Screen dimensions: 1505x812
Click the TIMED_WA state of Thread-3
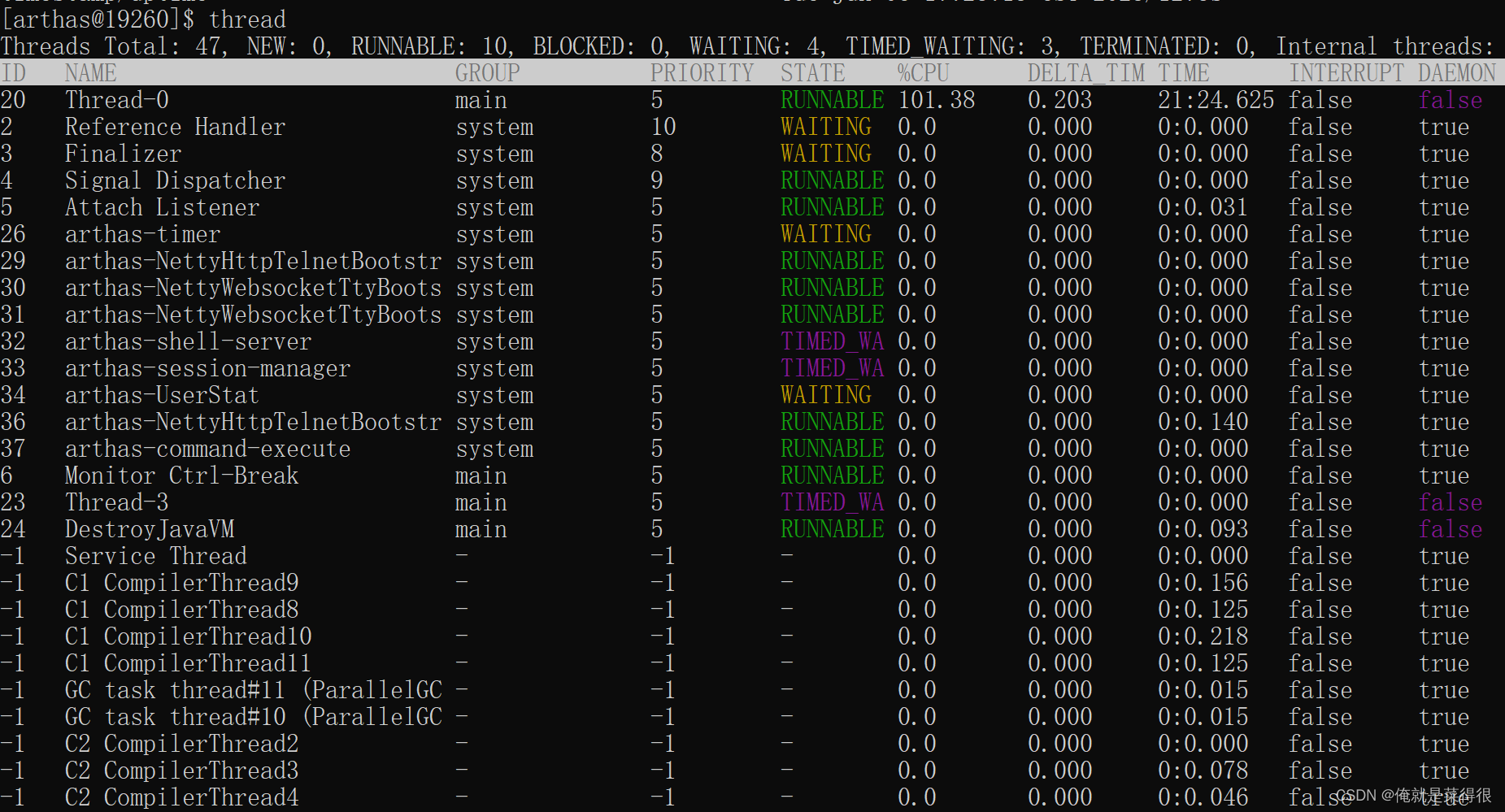point(833,502)
